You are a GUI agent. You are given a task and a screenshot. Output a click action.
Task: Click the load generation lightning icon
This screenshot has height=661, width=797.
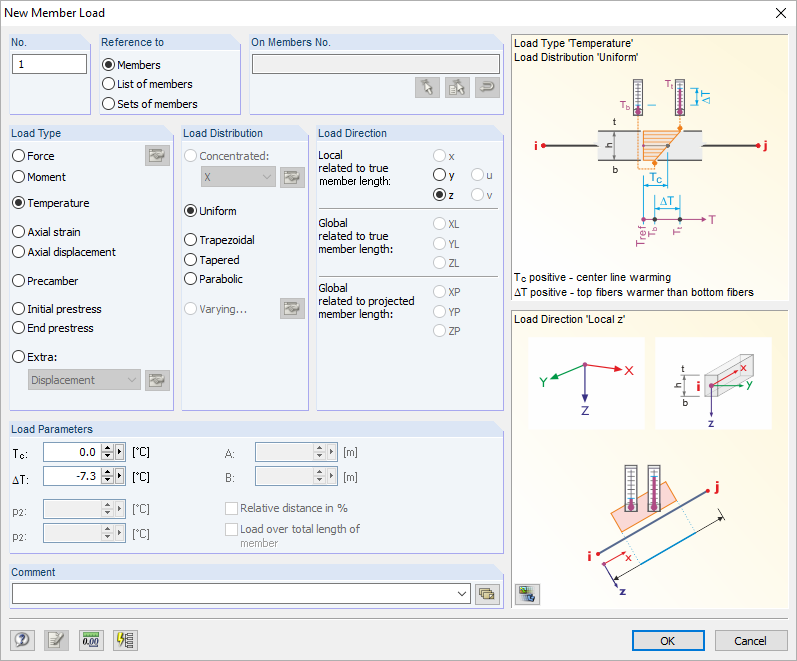[125, 640]
